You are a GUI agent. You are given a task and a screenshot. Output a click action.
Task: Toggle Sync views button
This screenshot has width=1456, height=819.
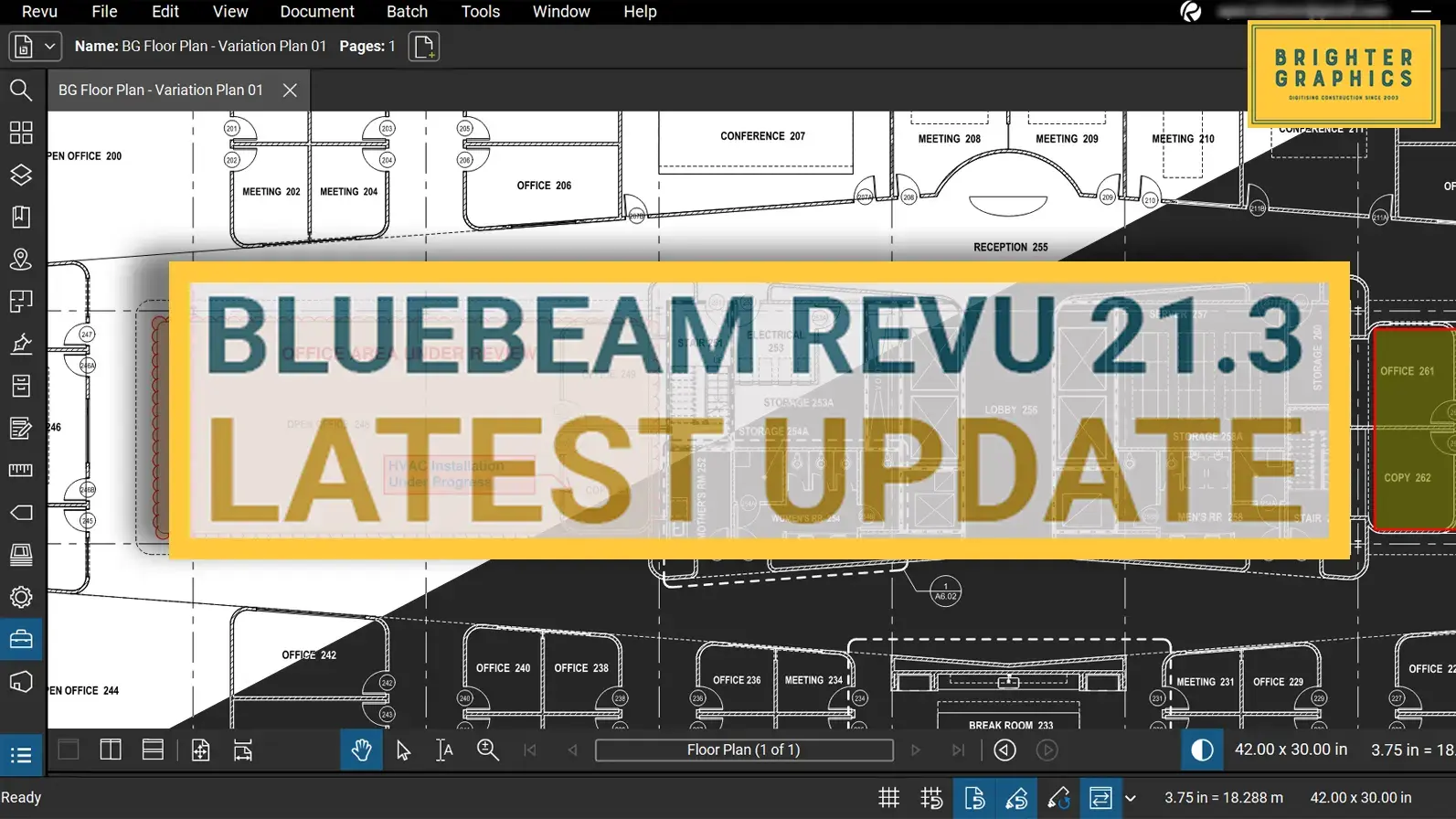pos(1100,798)
